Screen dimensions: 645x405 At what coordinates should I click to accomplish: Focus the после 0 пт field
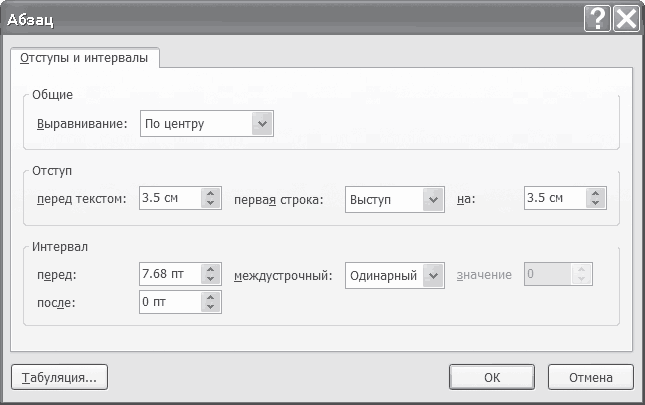point(170,301)
